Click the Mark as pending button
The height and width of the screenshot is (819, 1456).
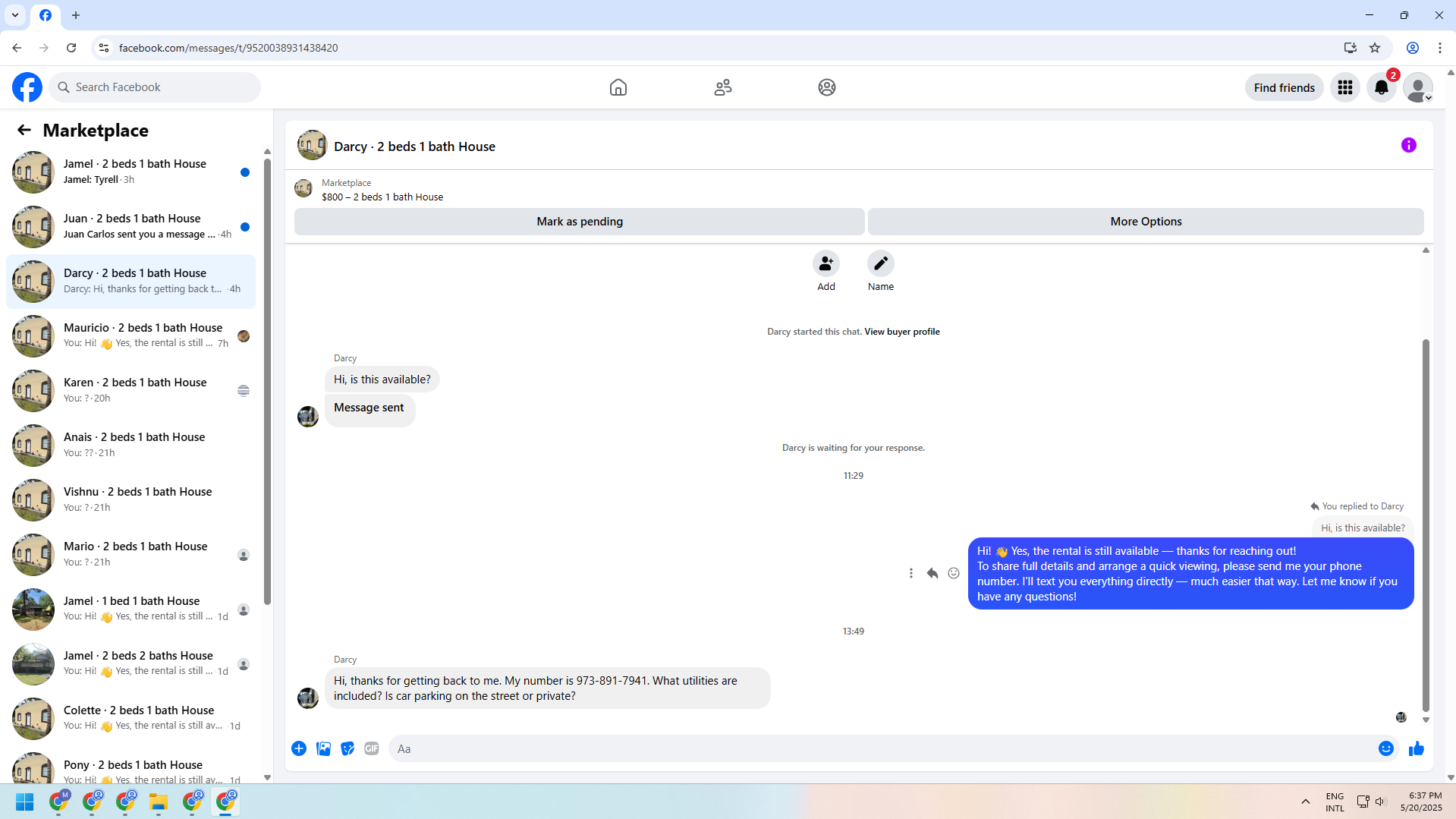pyautogui.click(x=580, y=222)
